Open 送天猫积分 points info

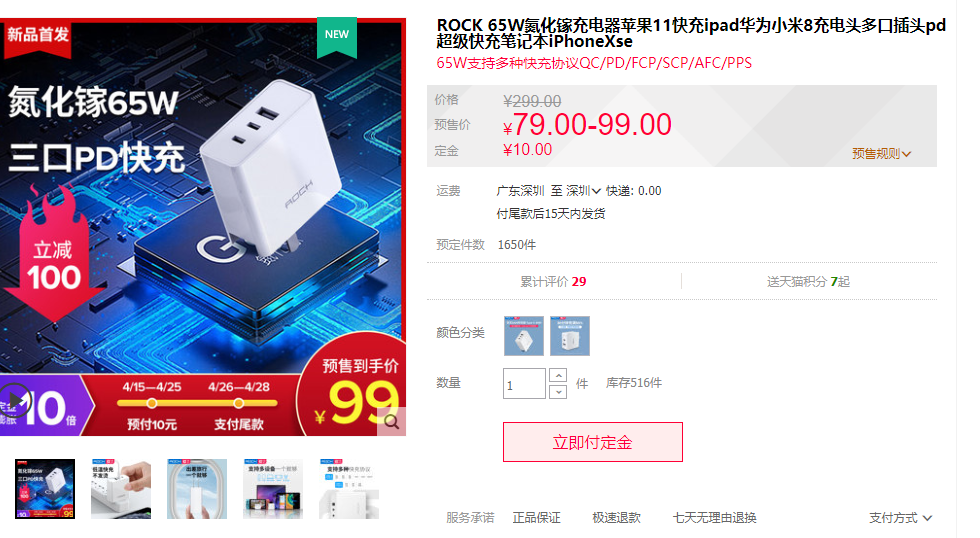tap(808, 282)
